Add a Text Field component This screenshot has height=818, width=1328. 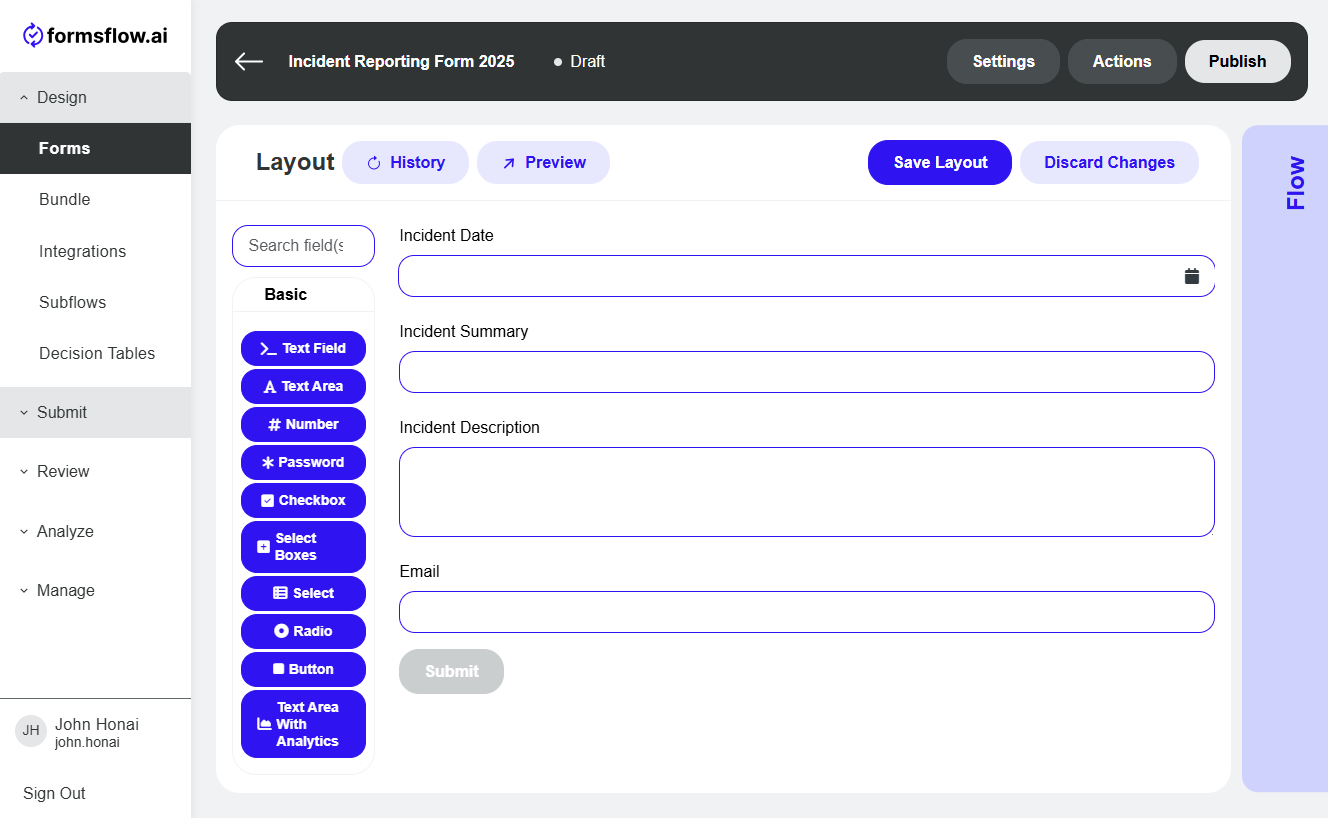click(303, 348)
